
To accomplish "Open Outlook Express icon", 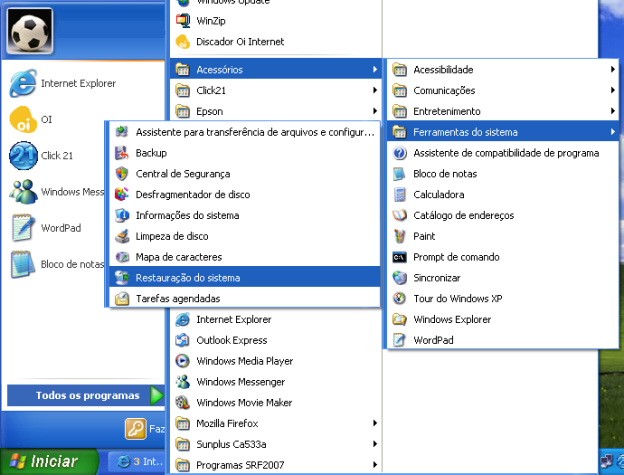I will tap(183, 340).
